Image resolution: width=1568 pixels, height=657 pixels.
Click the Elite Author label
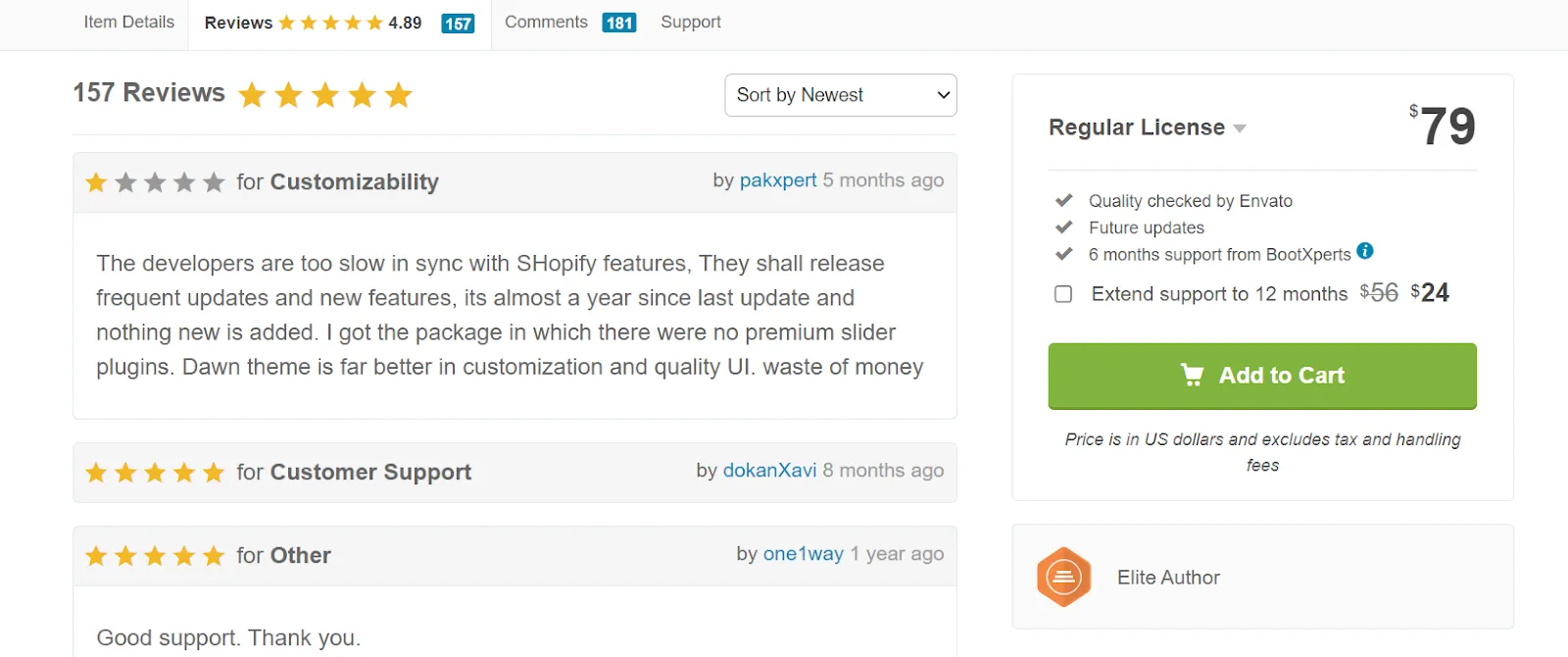[1168, 578]
